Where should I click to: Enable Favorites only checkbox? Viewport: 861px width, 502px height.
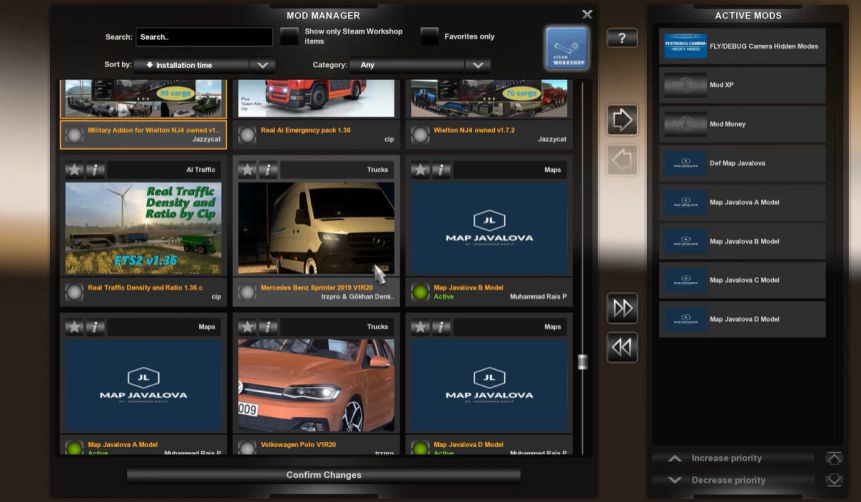429,36
